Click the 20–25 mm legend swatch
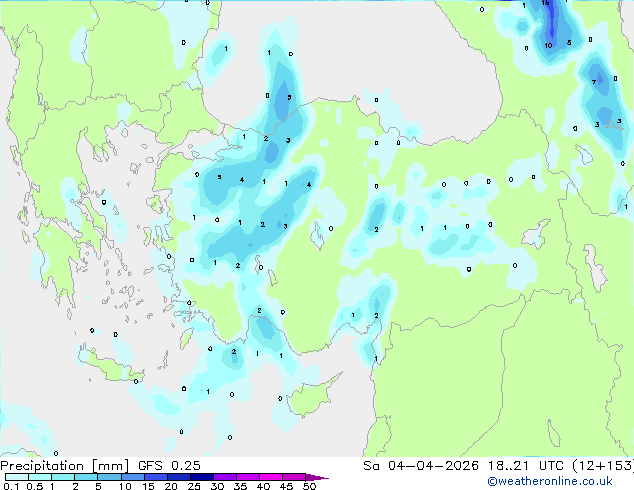The height and width of the screenshot is (490, 634). [x=178, y=477]
